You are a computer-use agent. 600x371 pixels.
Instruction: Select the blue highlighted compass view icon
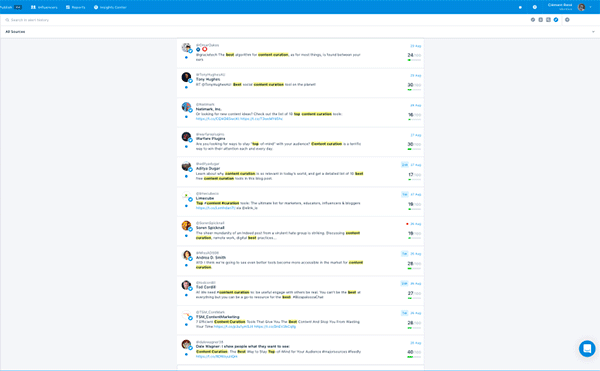(556, 20)
